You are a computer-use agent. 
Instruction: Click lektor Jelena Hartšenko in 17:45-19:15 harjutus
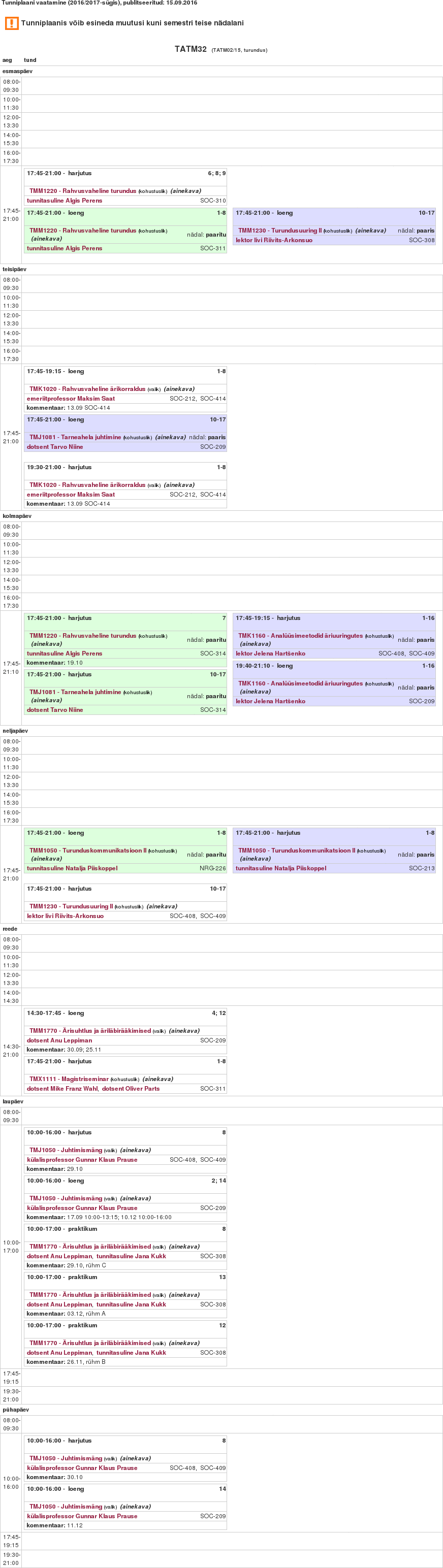pyautogui.click(x=271, y=653)
